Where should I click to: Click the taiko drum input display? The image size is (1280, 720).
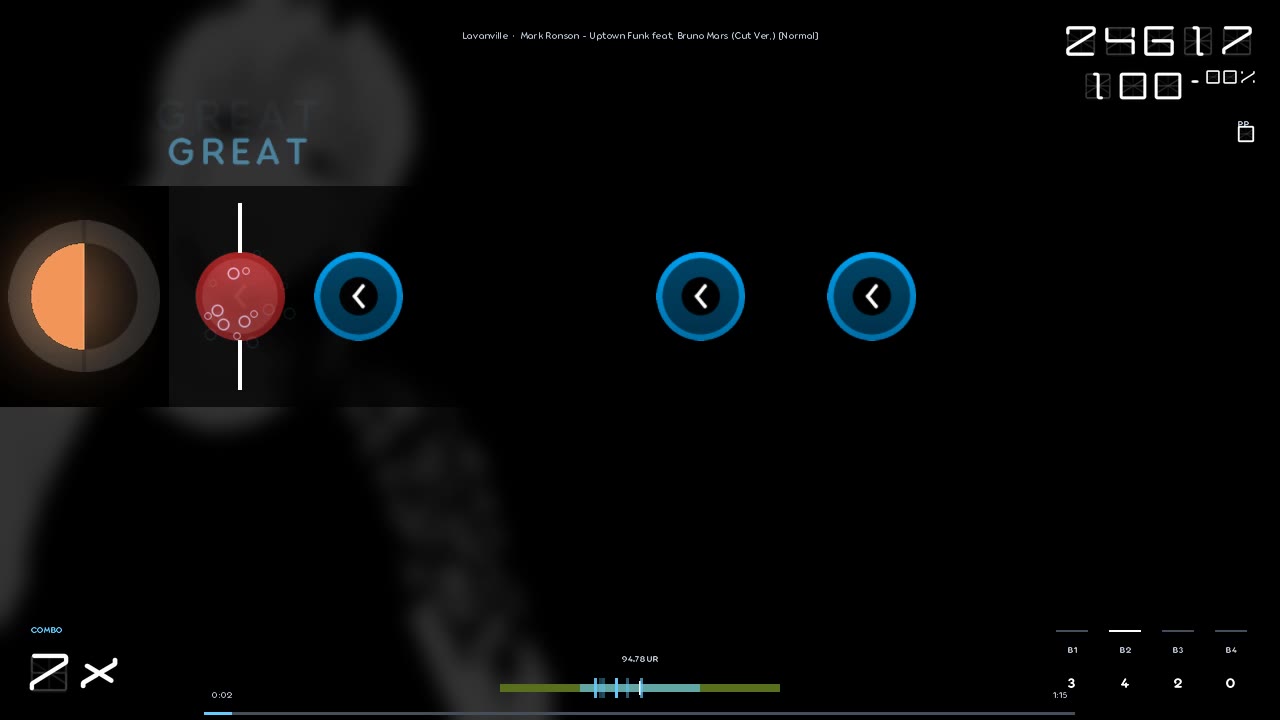point(84,296)
